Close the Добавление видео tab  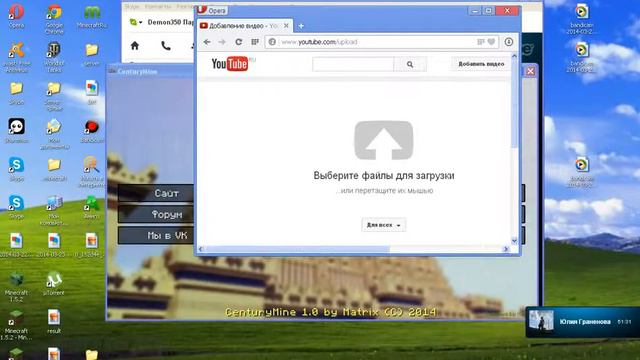(286, 25)
